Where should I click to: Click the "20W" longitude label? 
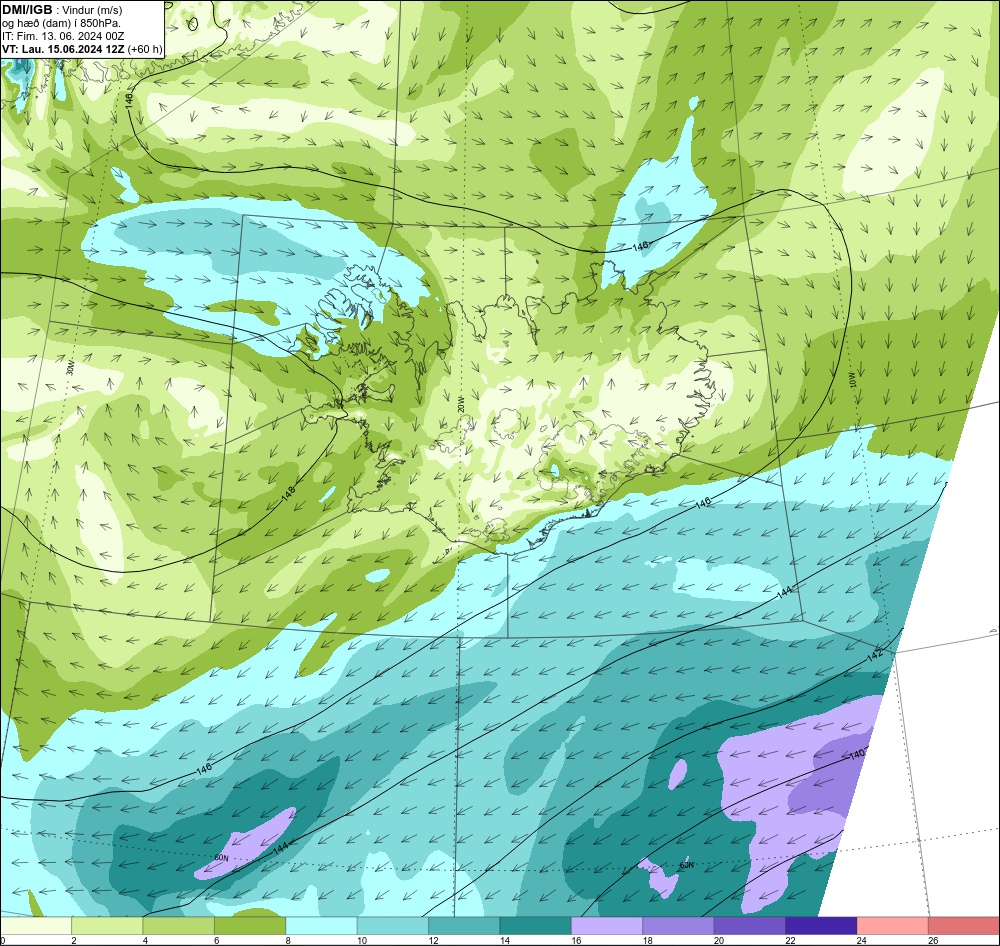tap(461, 404)
